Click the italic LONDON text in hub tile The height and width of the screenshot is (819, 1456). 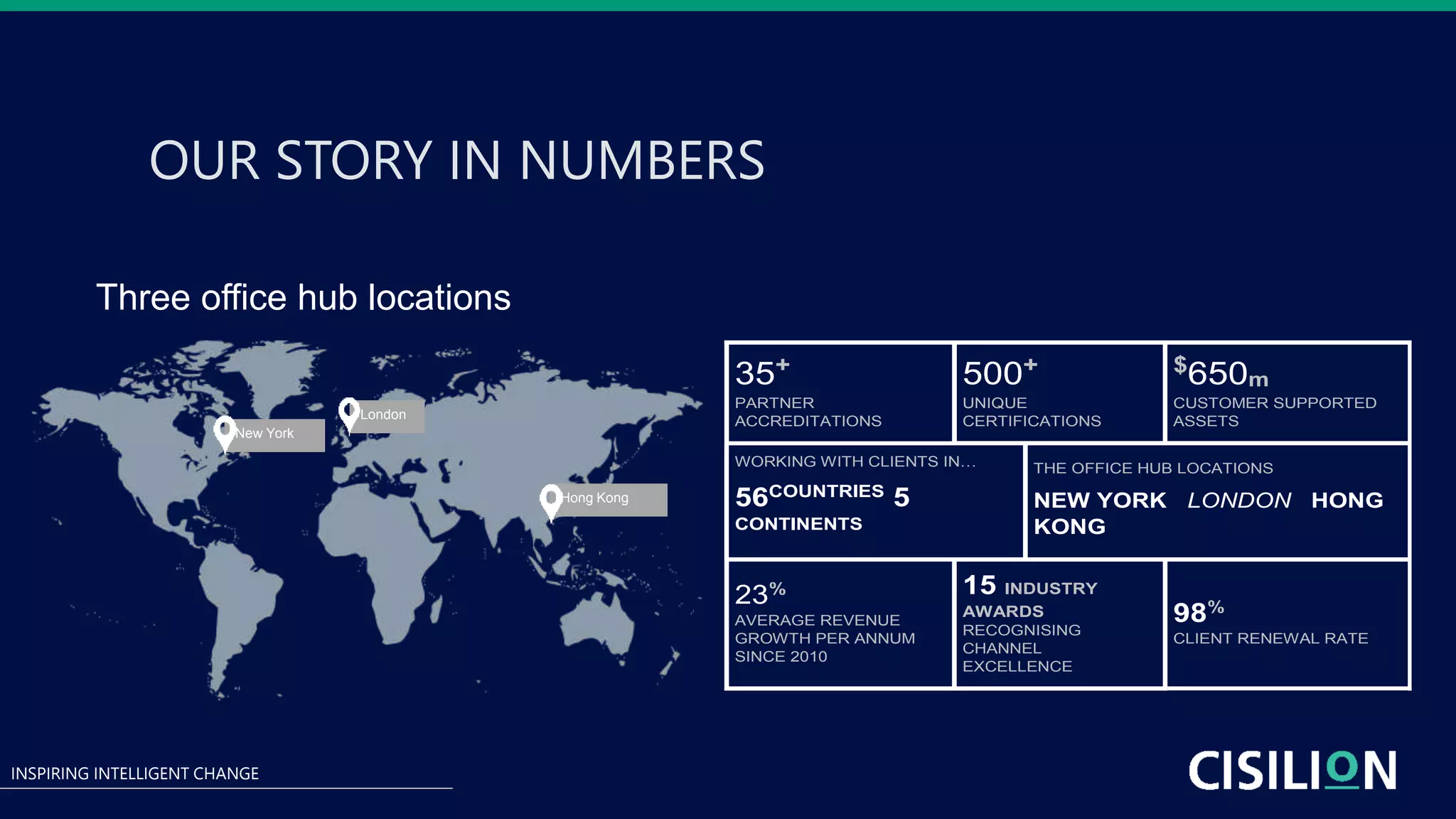click(x=1239, y=500)
